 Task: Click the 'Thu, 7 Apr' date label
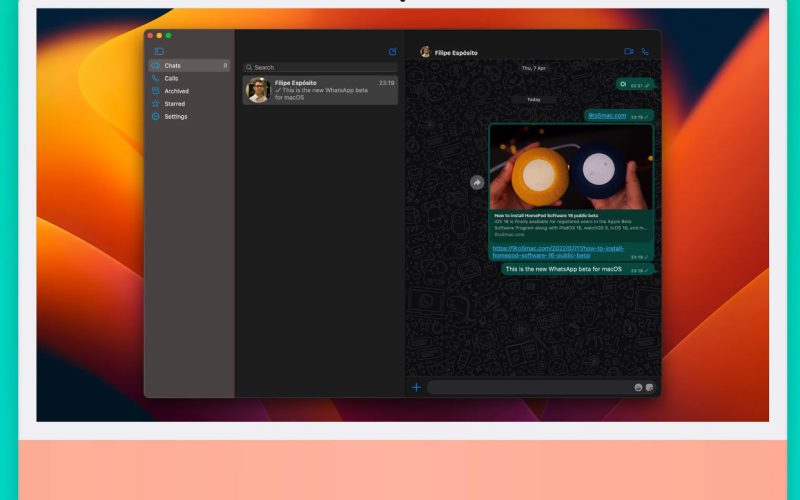tap(533, 68)
